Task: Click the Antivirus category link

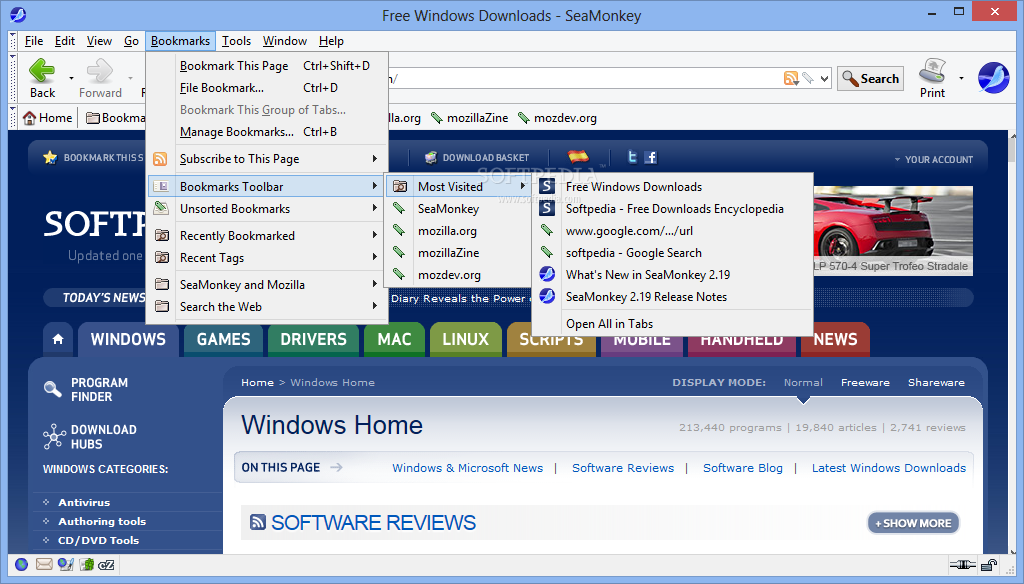Action: (x=84, y=502)
